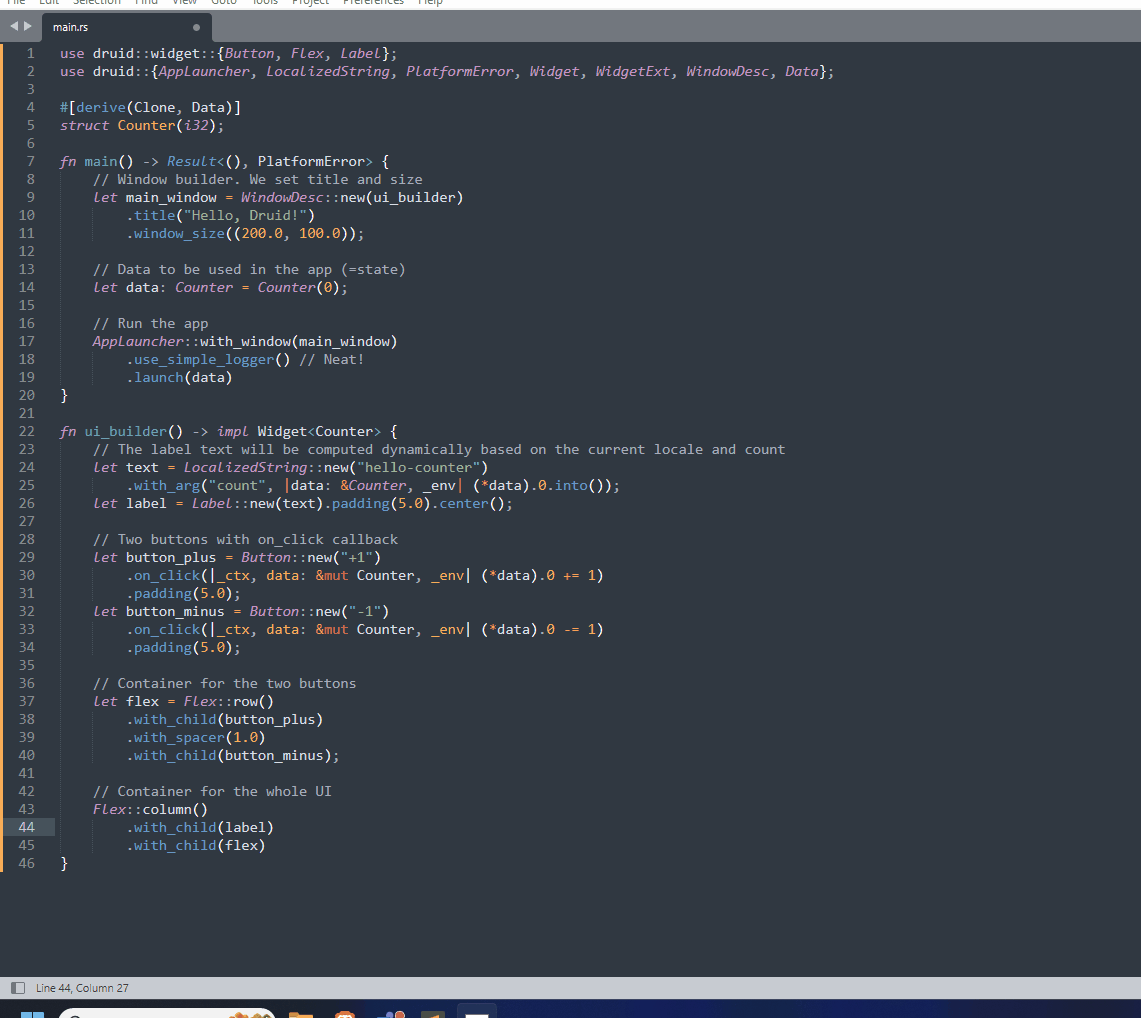Click line number 22 in the gutter
1141x1018 pixels.
tap(26, 432)
